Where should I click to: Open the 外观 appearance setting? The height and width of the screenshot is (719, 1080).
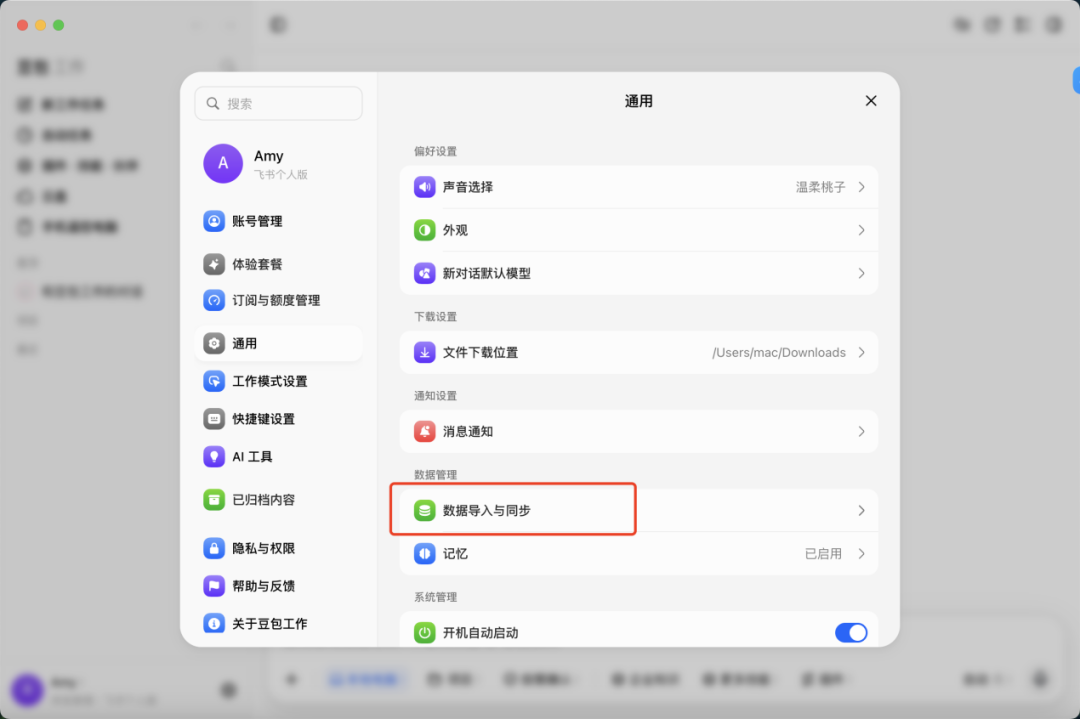pos(638,230)
